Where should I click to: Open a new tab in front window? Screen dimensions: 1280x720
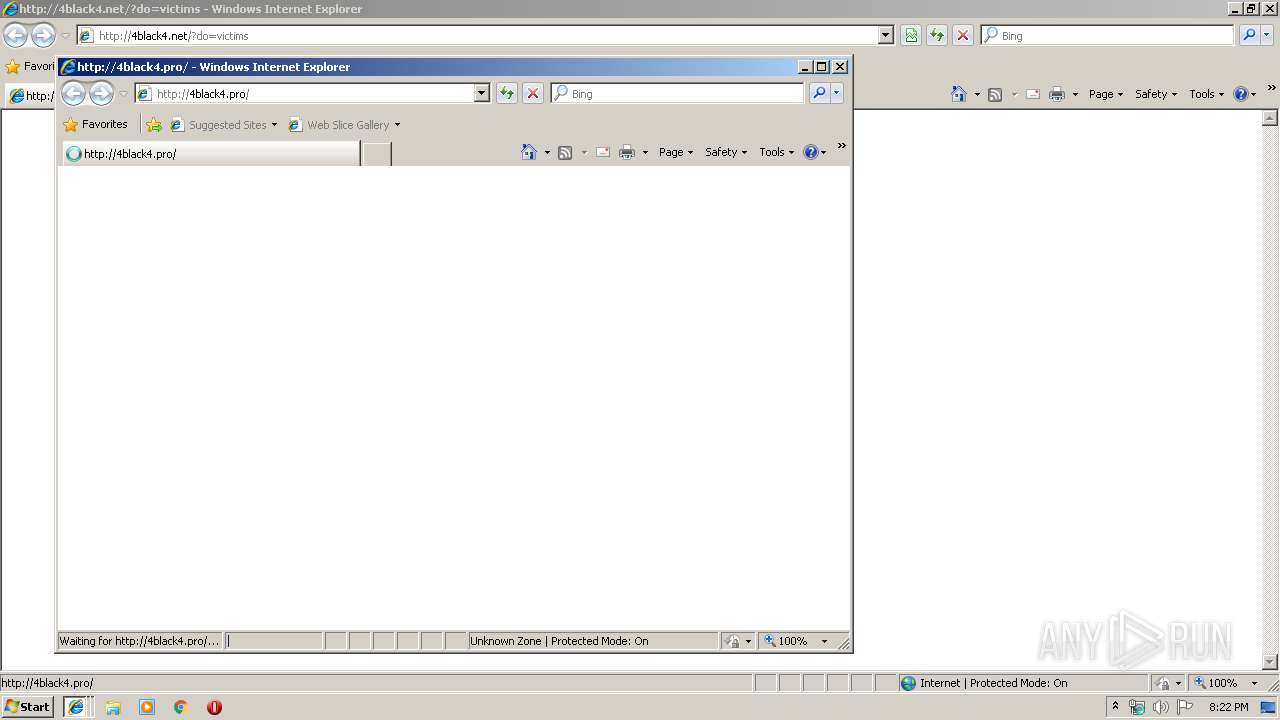(376, 154)
